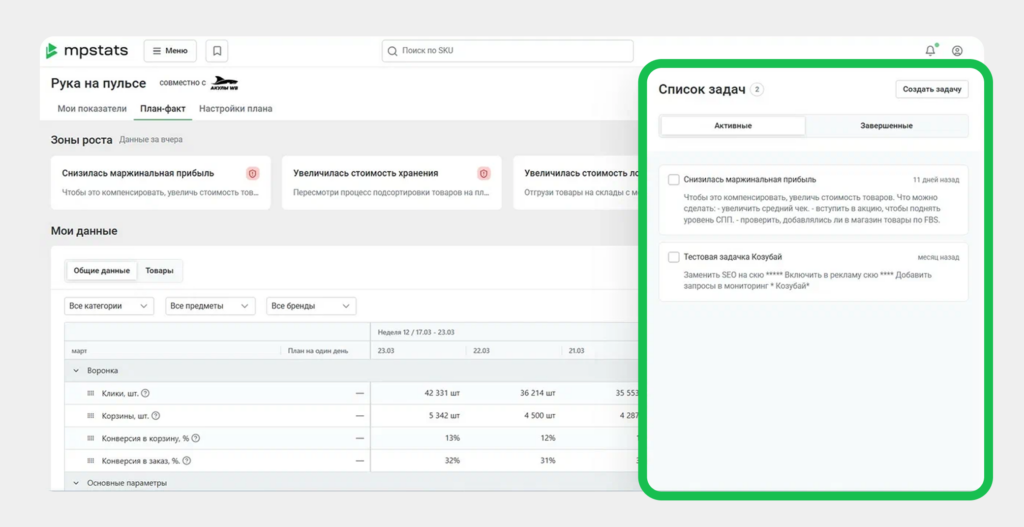The width and height of the screenshot is (1024, 527).
Task: Open the Все предметы dropdown
Action: pyautogui.click(x=210, y=306)
